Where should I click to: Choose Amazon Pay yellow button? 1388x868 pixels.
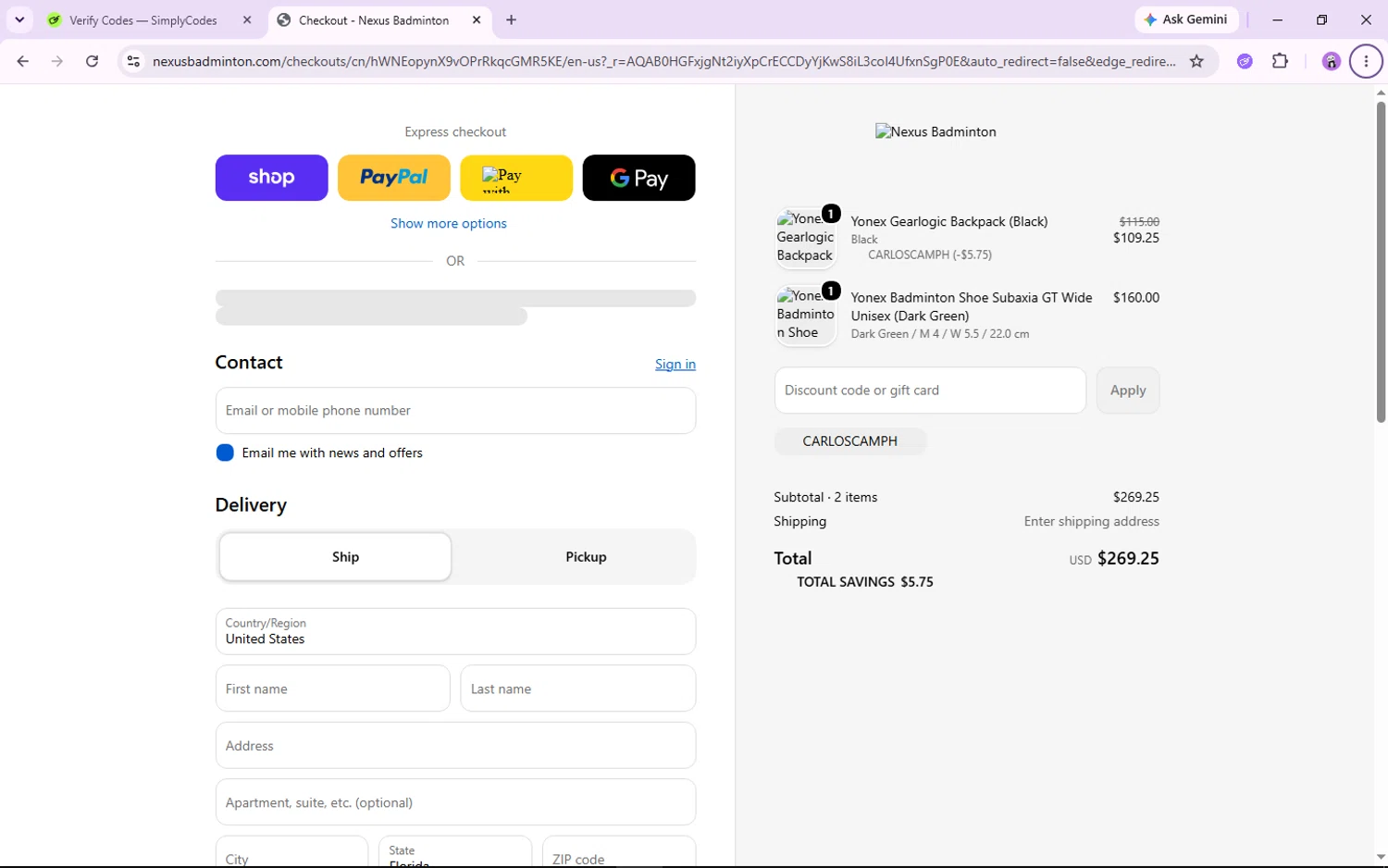click(516, 178)
